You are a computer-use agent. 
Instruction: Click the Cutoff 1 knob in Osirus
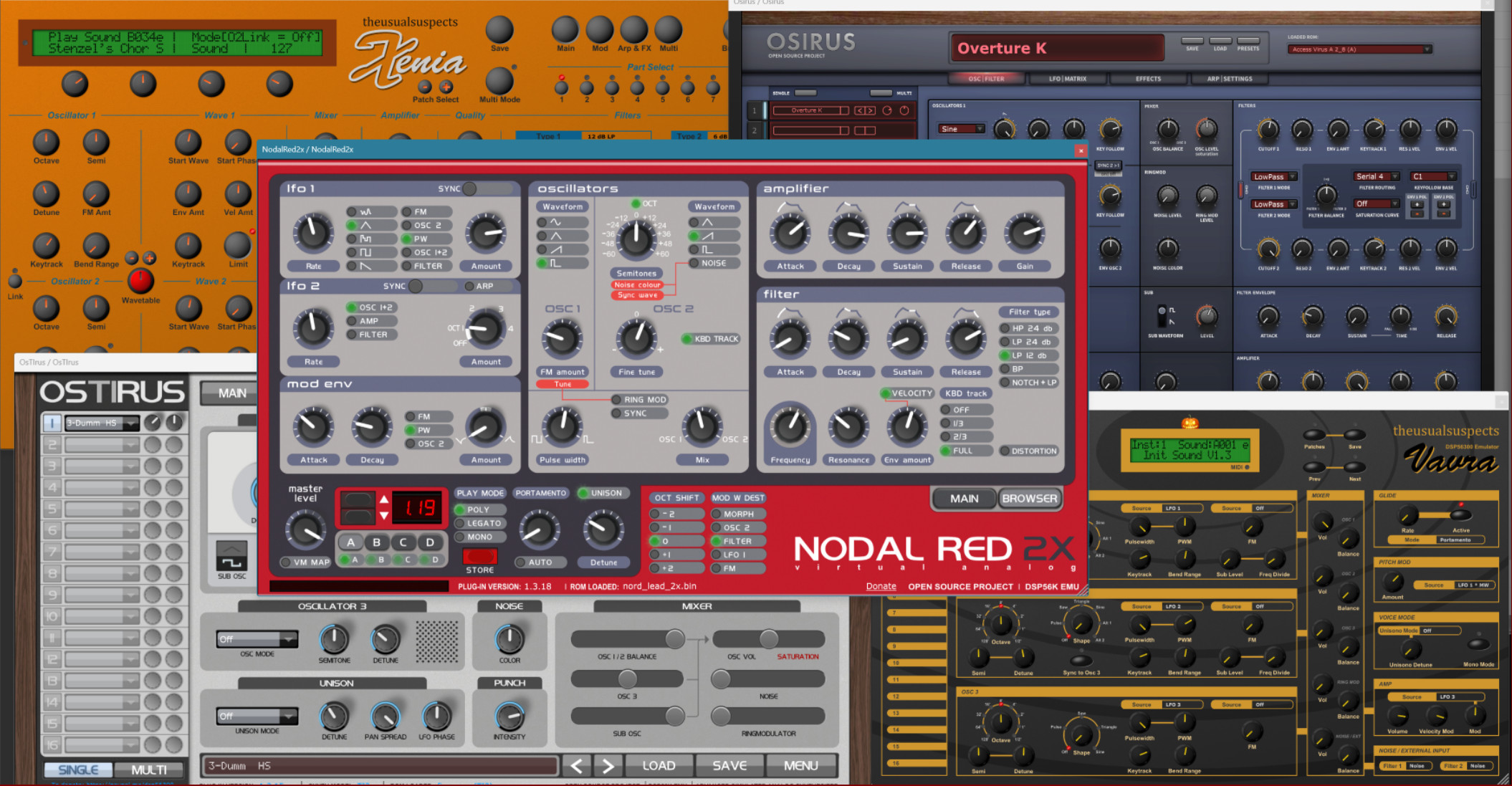[x=1268, y=130]
